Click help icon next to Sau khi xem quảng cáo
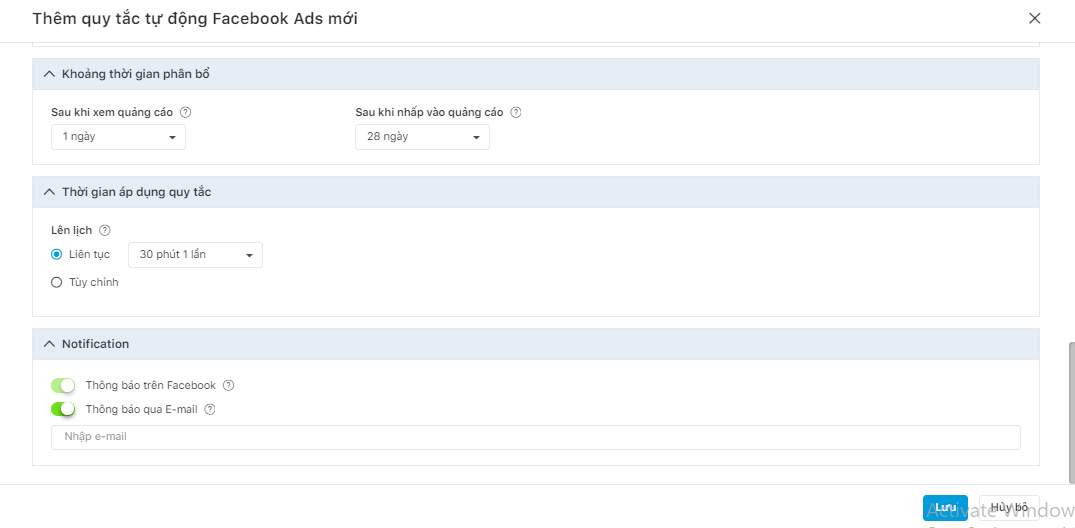Viewport: 1075px width, 528px height. pos(185,112)
